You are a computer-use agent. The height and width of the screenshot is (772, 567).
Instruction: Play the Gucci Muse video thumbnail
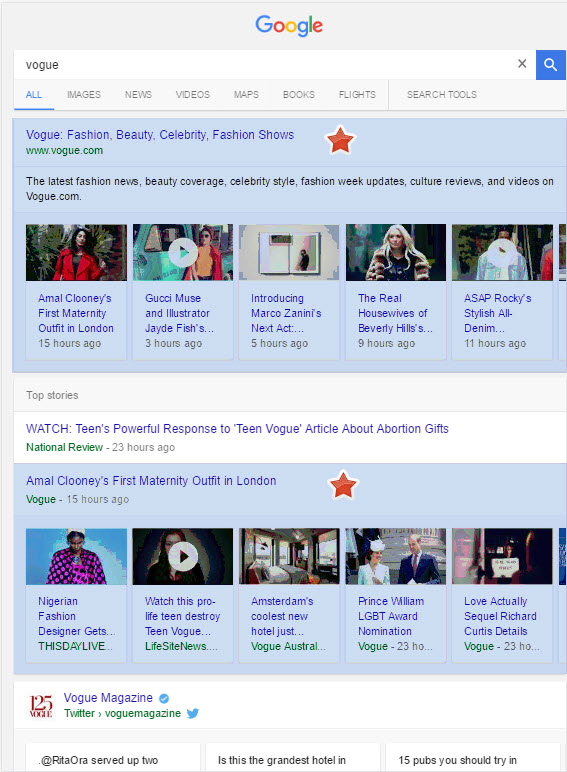click(183, 253)
